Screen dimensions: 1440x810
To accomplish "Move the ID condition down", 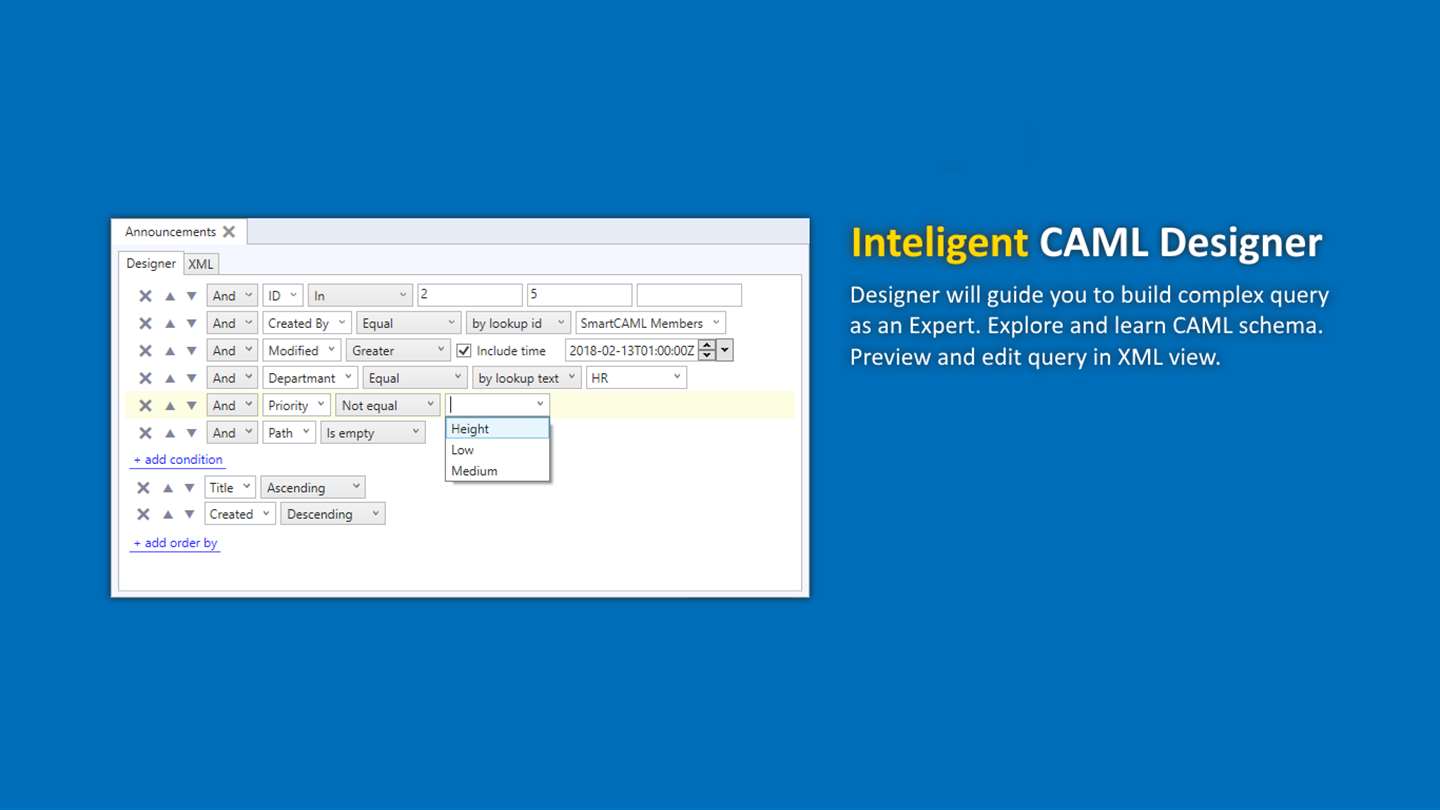I will (x=192, y=296).
